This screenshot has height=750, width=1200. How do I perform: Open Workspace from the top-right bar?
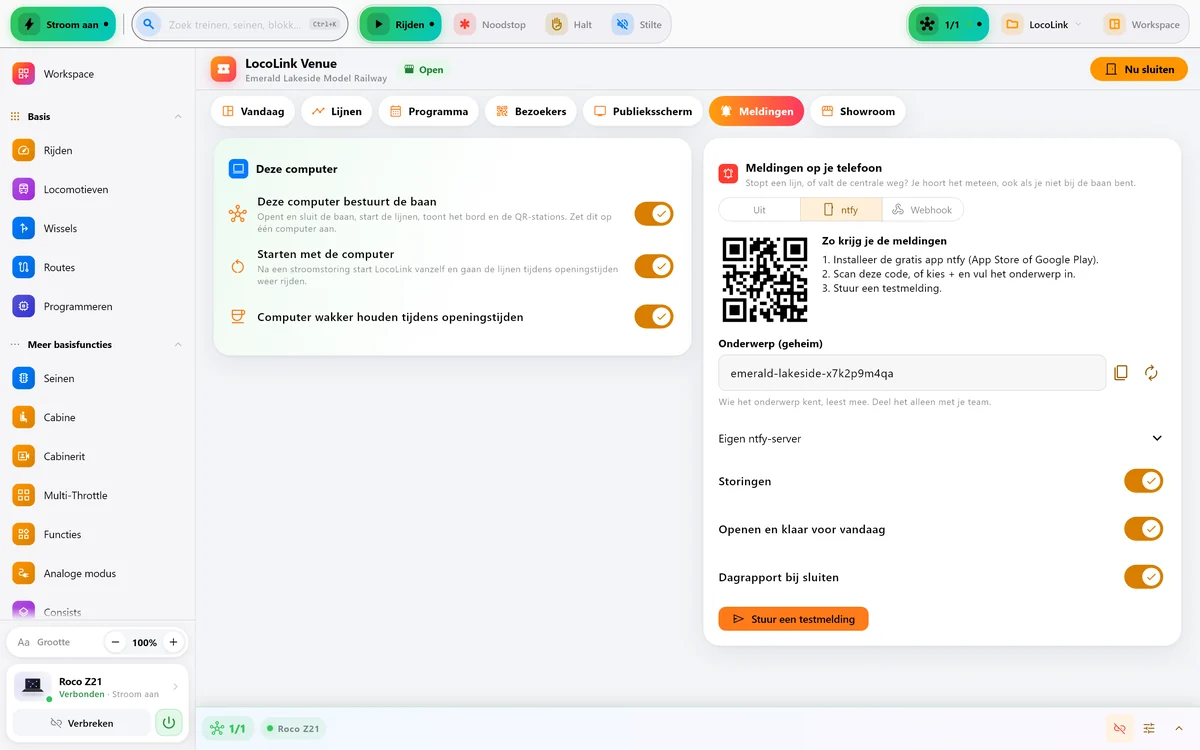1143,24
